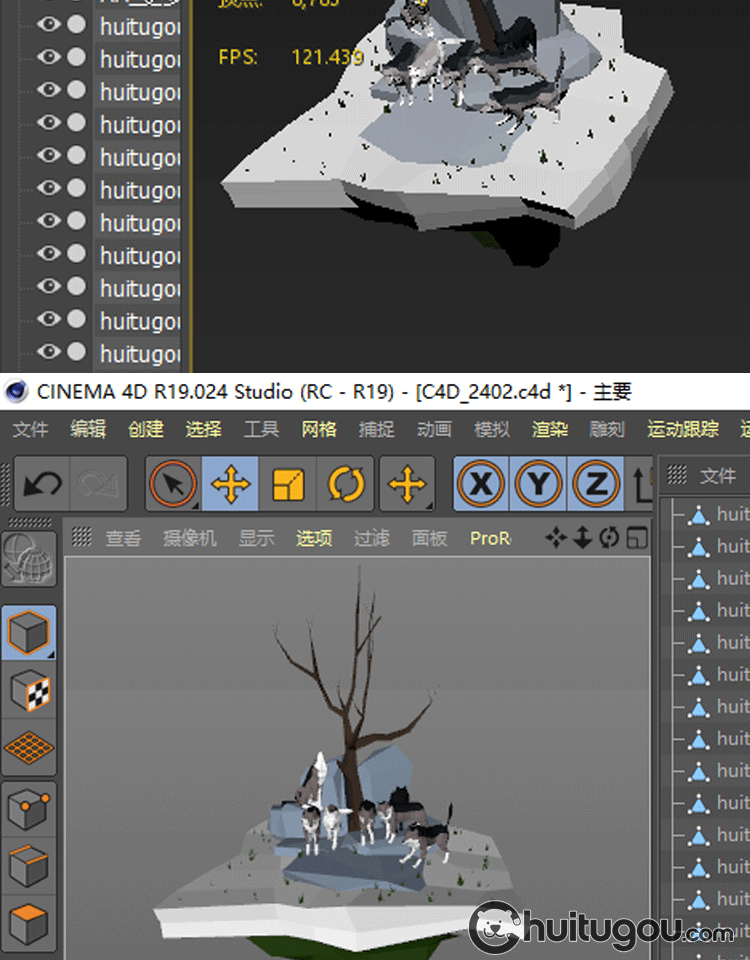
Task: Activate the Rotate tool
Action: coord(346,485)
